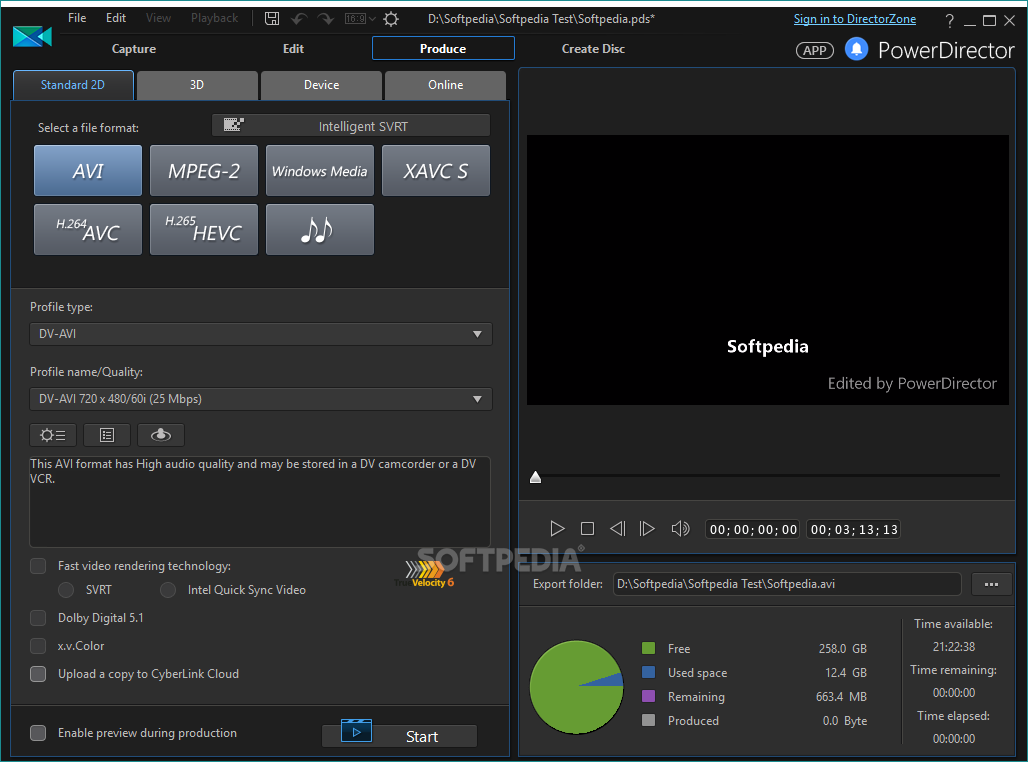Click the Redo arrow icon
The width and height of the screenshot is (1028, 762).
click(326, 18)
